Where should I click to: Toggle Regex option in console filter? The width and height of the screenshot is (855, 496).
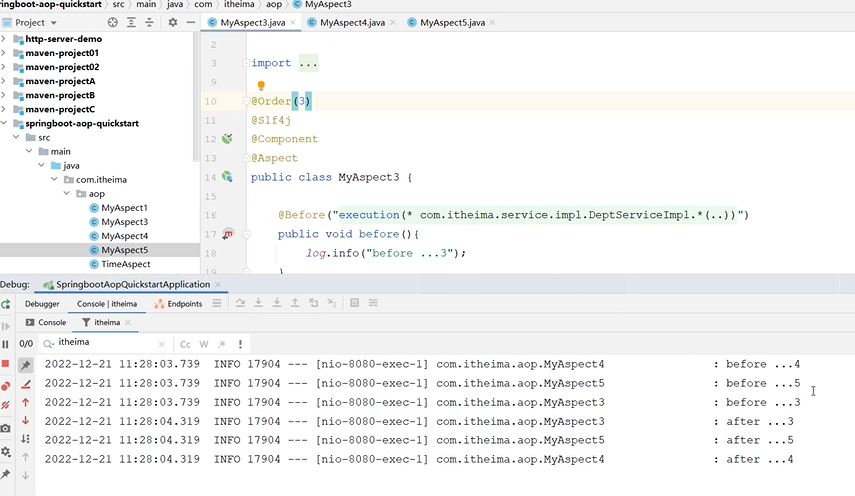click(x=221, y=344)
